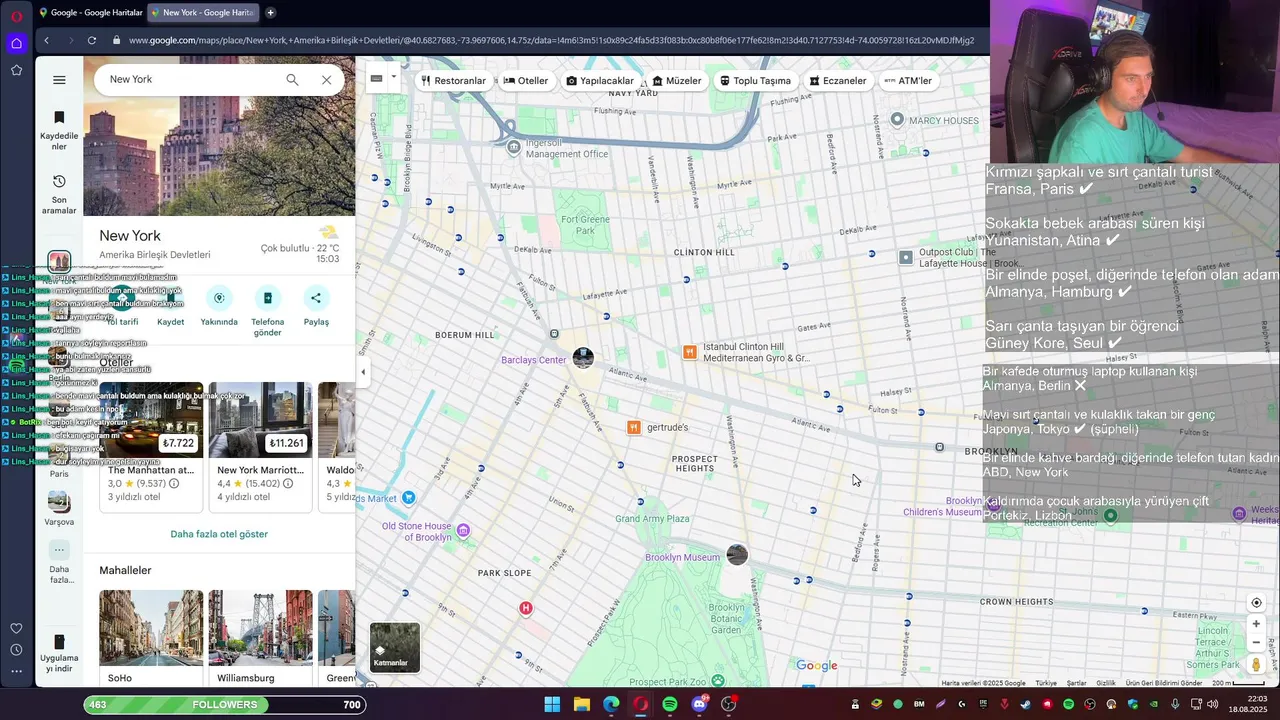Open Son aramalar recent searches
Viewport: 1280px width, 720px height.
tap(59, 194)
